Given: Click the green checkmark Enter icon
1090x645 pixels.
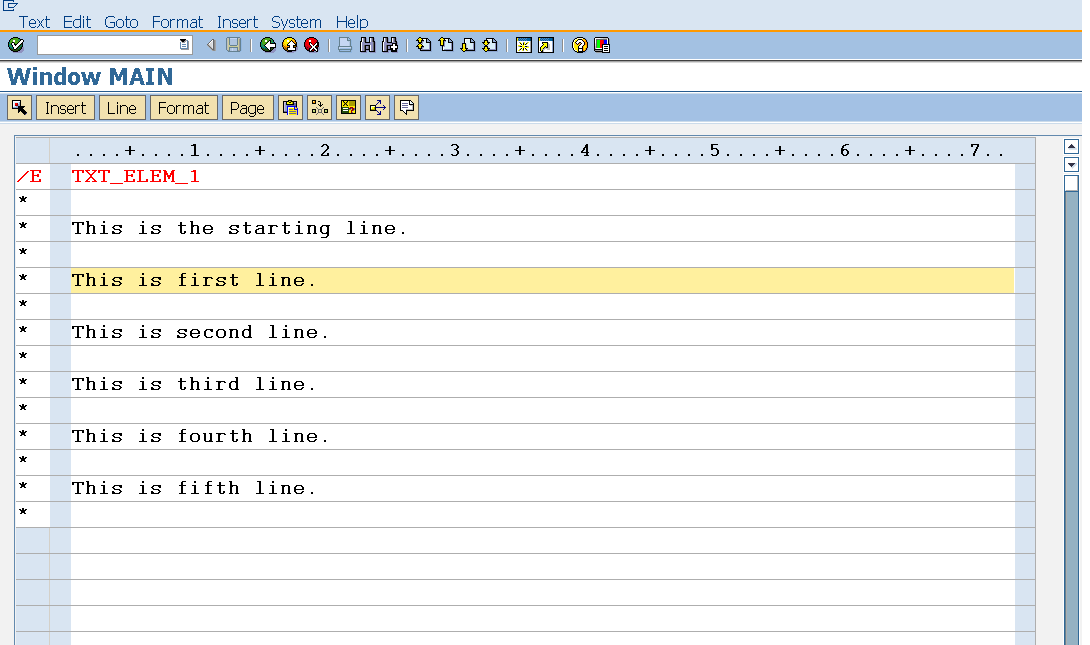Looking at the screenshot, I should click(x=15, y=44).
